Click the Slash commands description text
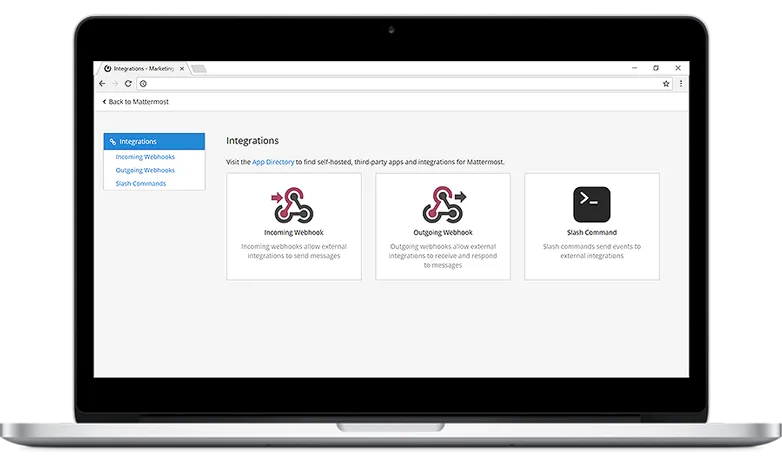782x467 pixels. click(592, 251)
